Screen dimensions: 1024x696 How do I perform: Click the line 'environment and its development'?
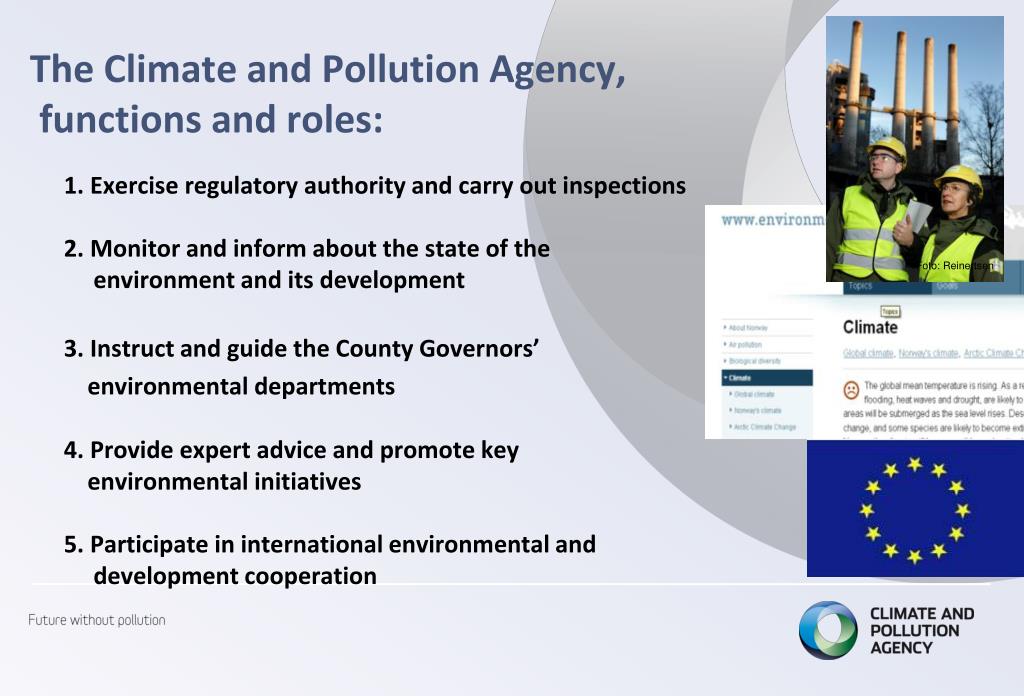[279, 280]
